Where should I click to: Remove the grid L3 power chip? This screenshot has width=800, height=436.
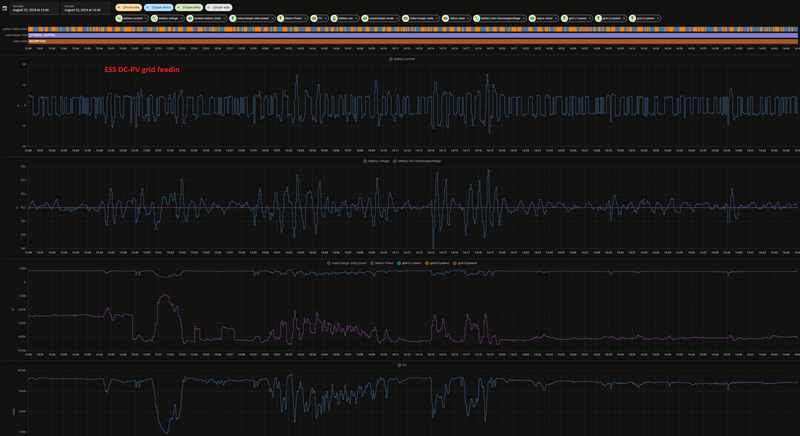point(658,18)
